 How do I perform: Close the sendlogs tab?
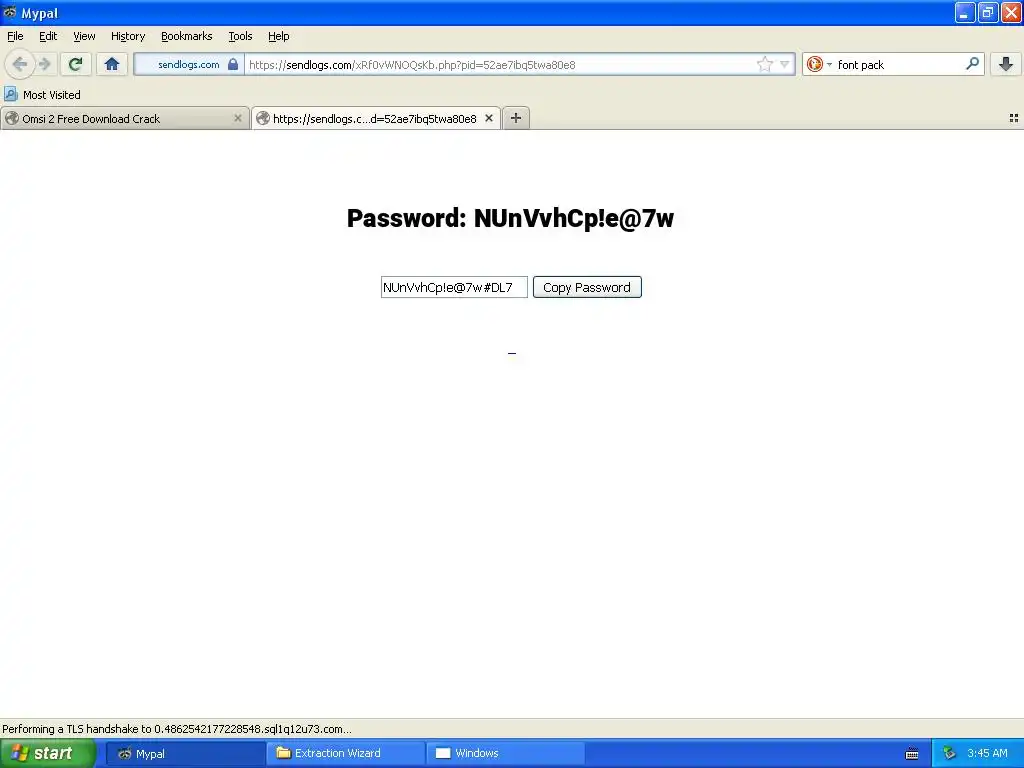coord(488,118)
